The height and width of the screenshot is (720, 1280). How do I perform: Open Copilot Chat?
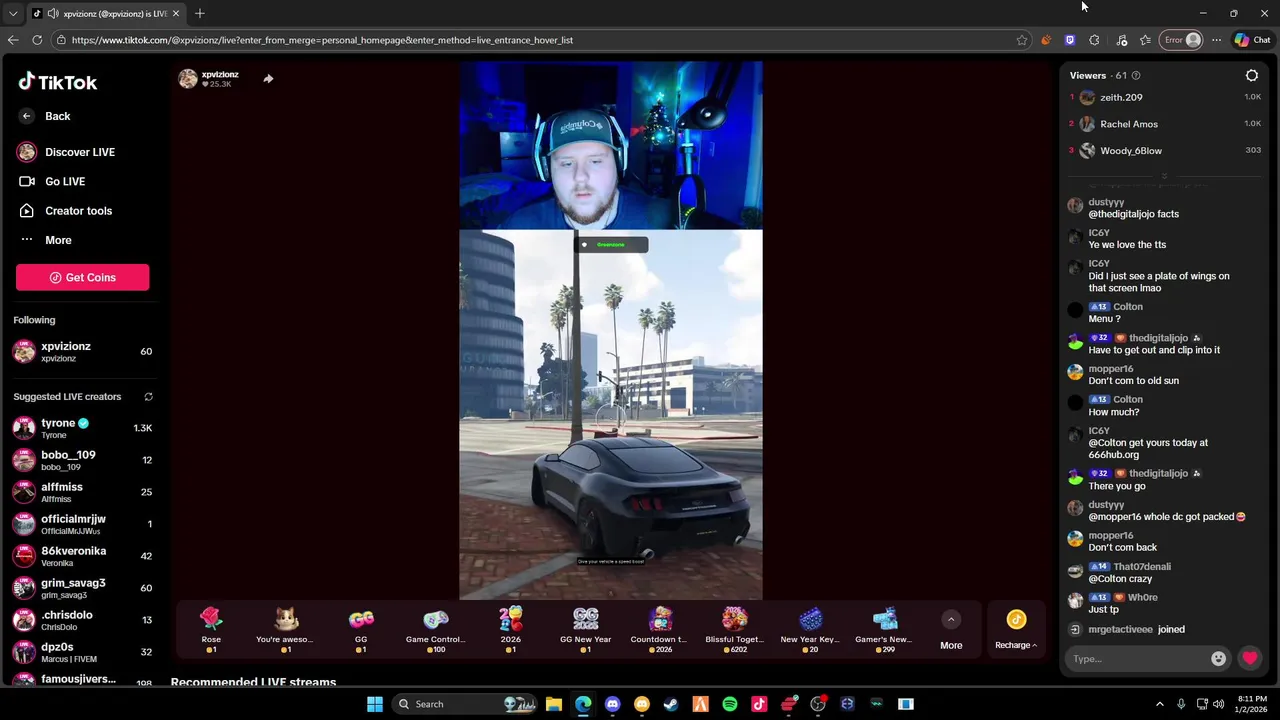(x=1252, y=40)
